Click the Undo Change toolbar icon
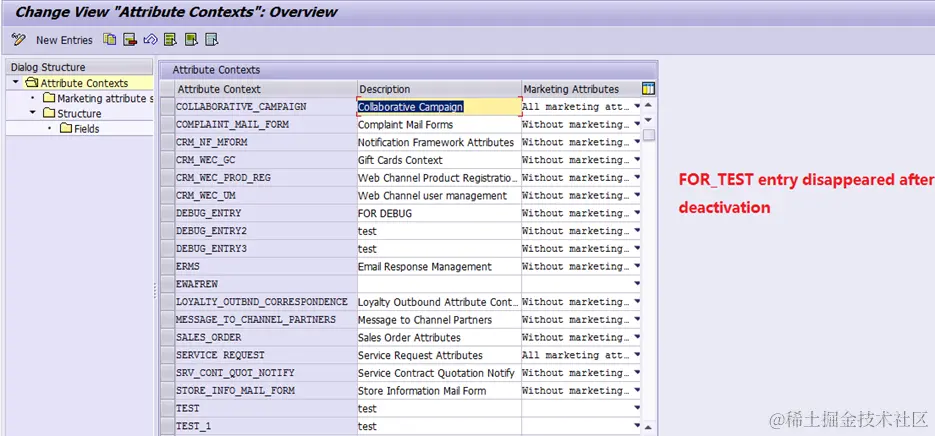 click(150, 39)
